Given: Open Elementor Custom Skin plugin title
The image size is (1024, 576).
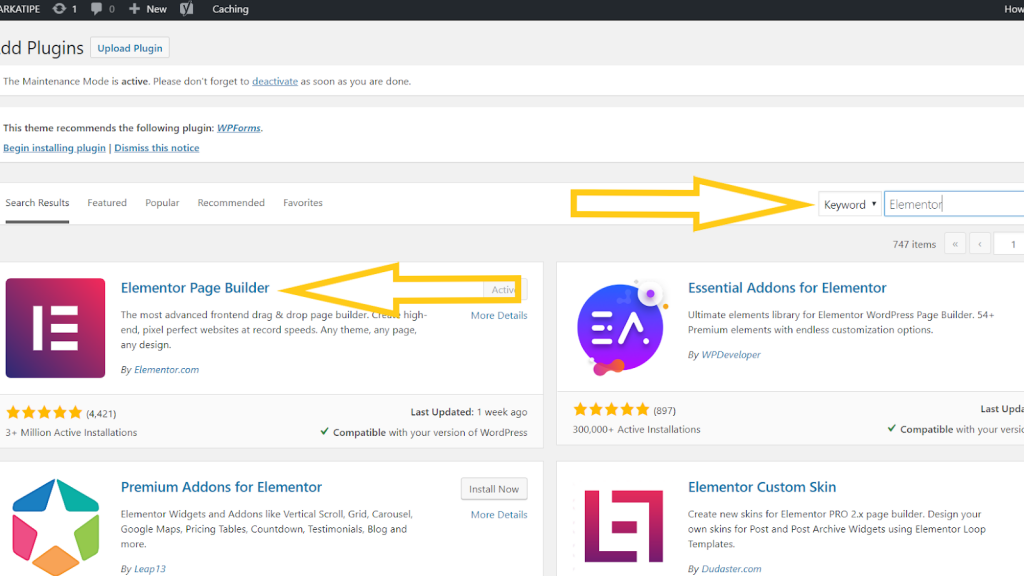Looking at the screenshot, I should pos(761,487).
